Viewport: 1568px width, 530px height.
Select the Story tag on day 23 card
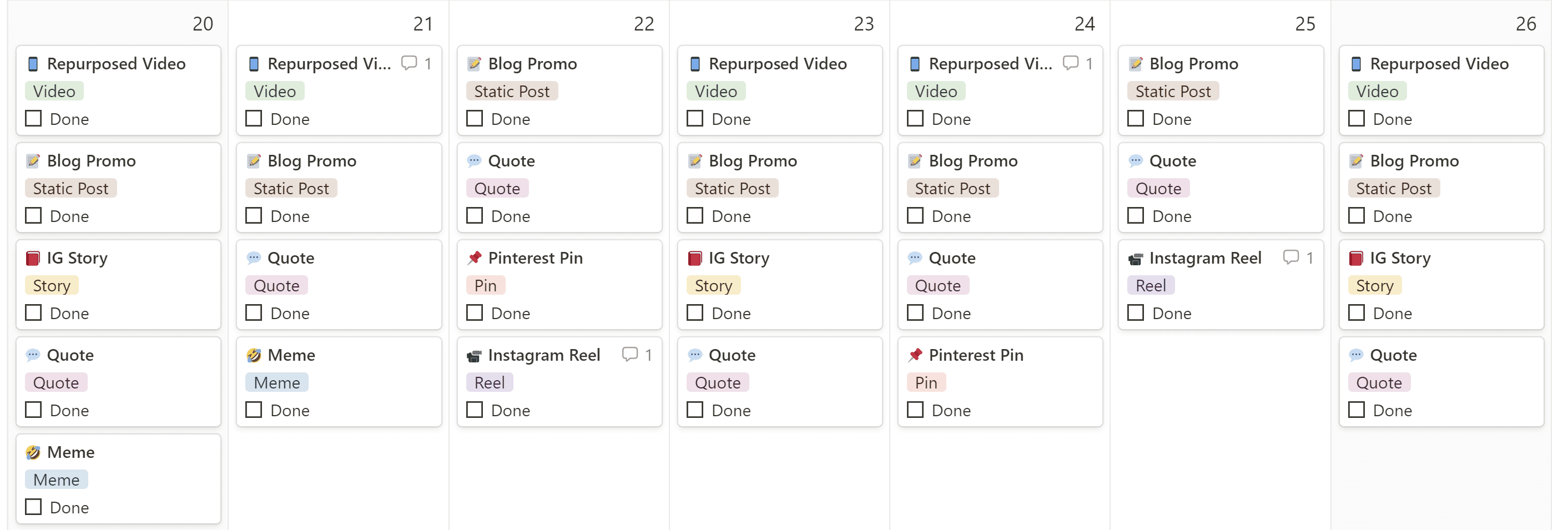pos(713,285)
